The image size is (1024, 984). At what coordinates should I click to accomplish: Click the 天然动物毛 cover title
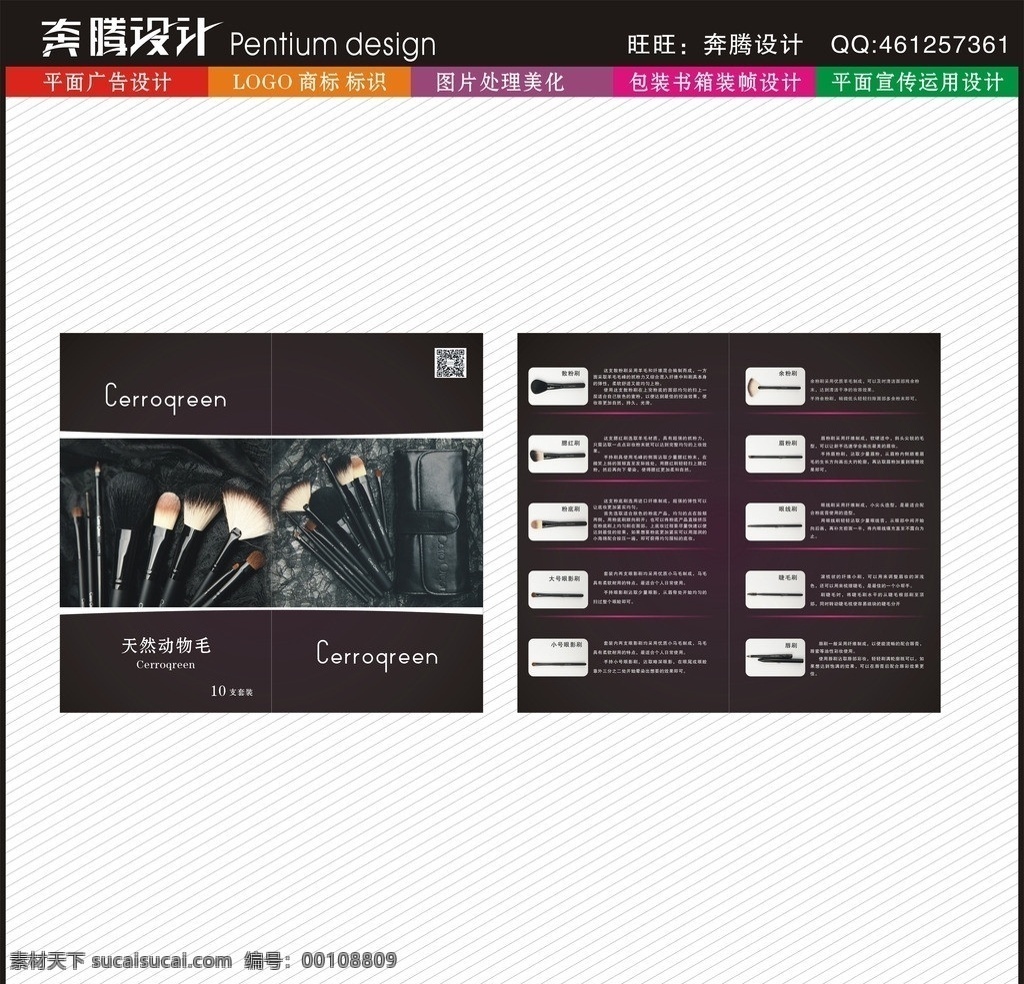click(166, 645)
